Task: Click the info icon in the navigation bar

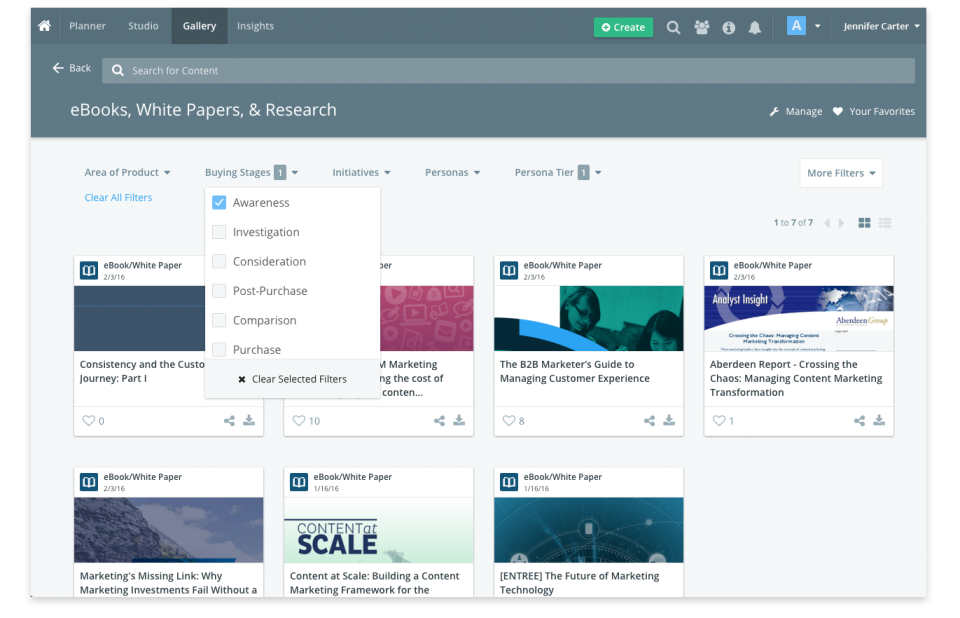Action: click(728, 26)
